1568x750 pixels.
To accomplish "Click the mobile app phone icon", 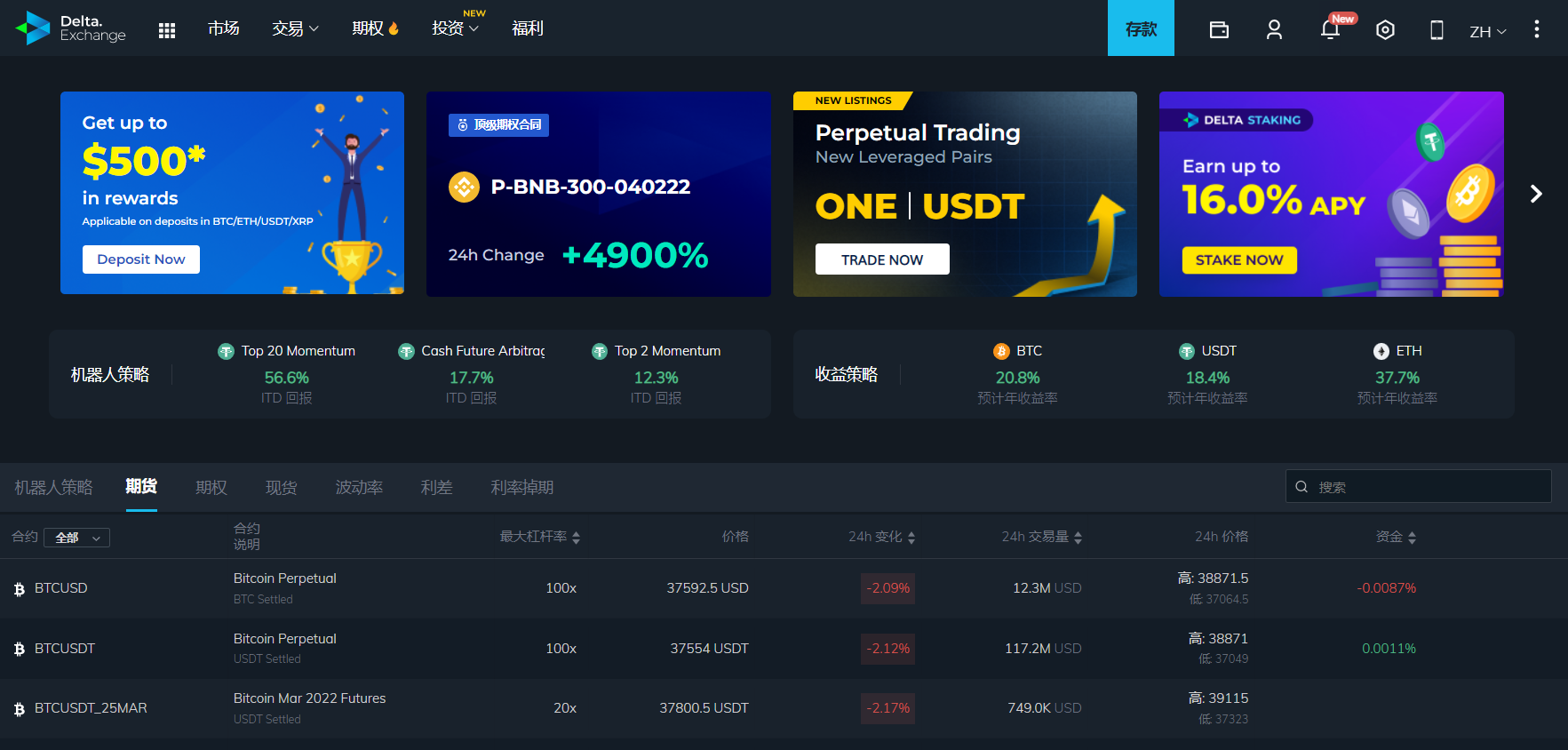I will (x=1437, y=30).
